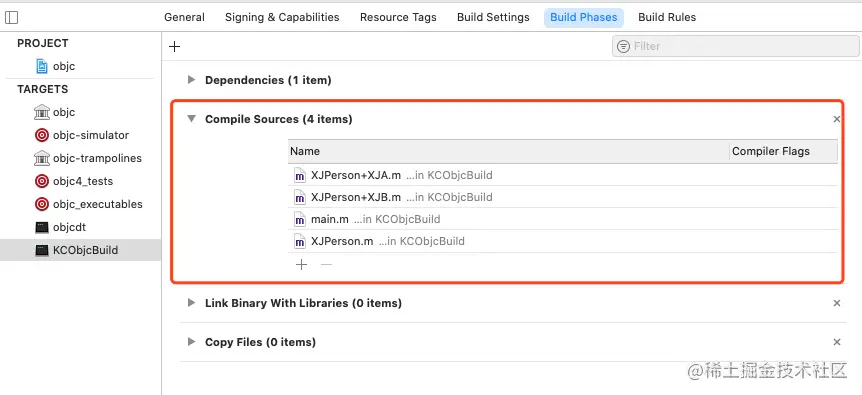Select the KCObjcBuild target
The image size is (862, 395).
coord(80,251)
